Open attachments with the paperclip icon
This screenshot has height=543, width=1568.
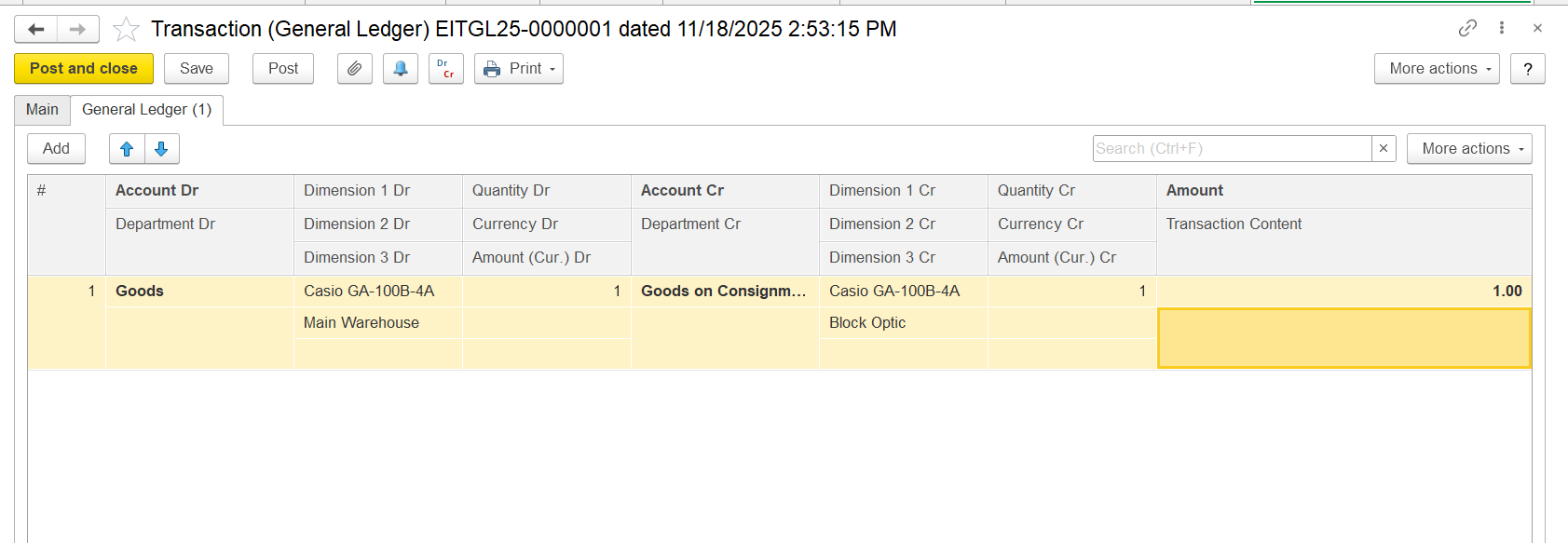[354, 69]
